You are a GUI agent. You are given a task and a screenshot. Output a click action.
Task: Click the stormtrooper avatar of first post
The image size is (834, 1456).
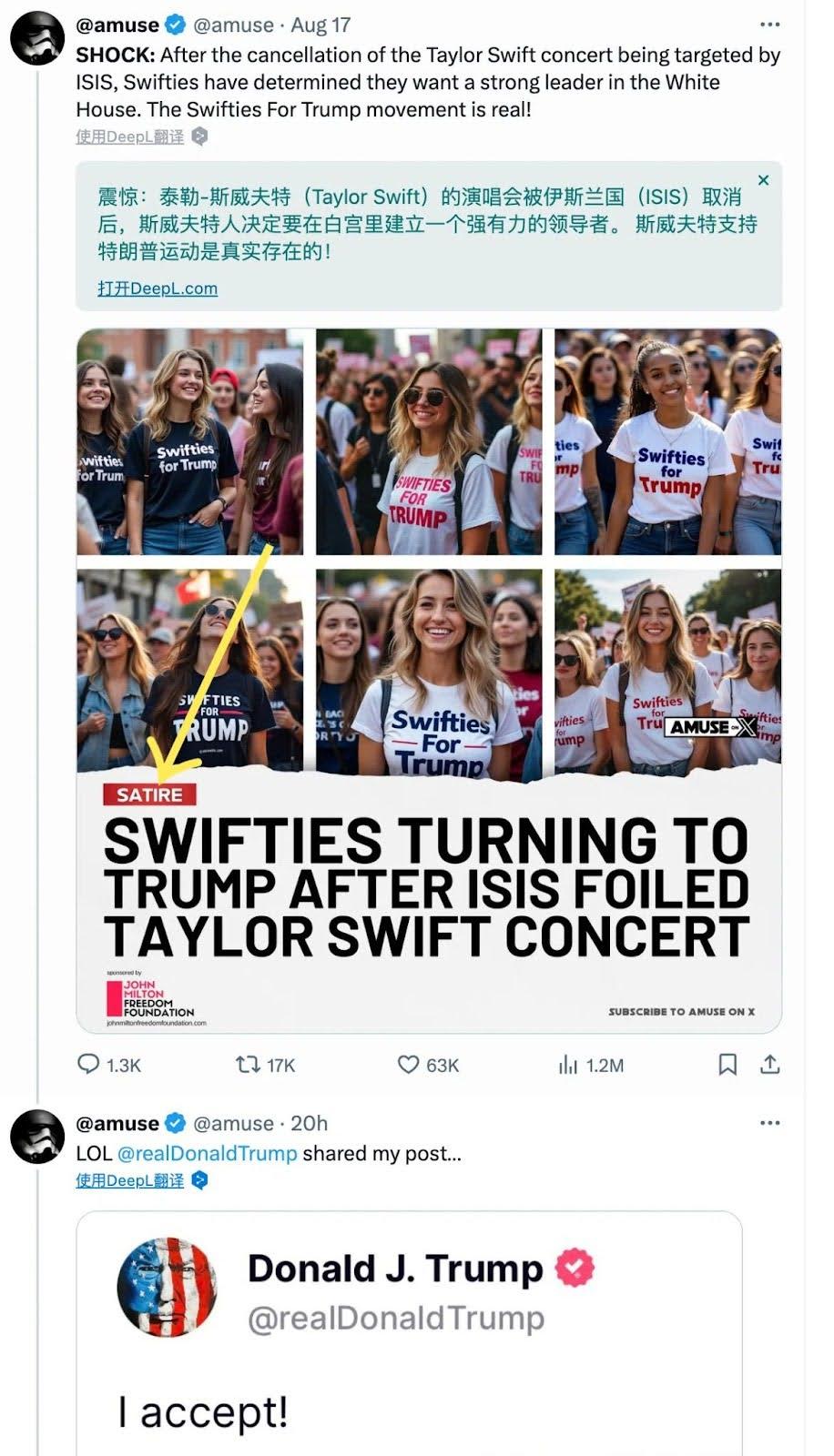pyautogui.click(x=37, y=37)
